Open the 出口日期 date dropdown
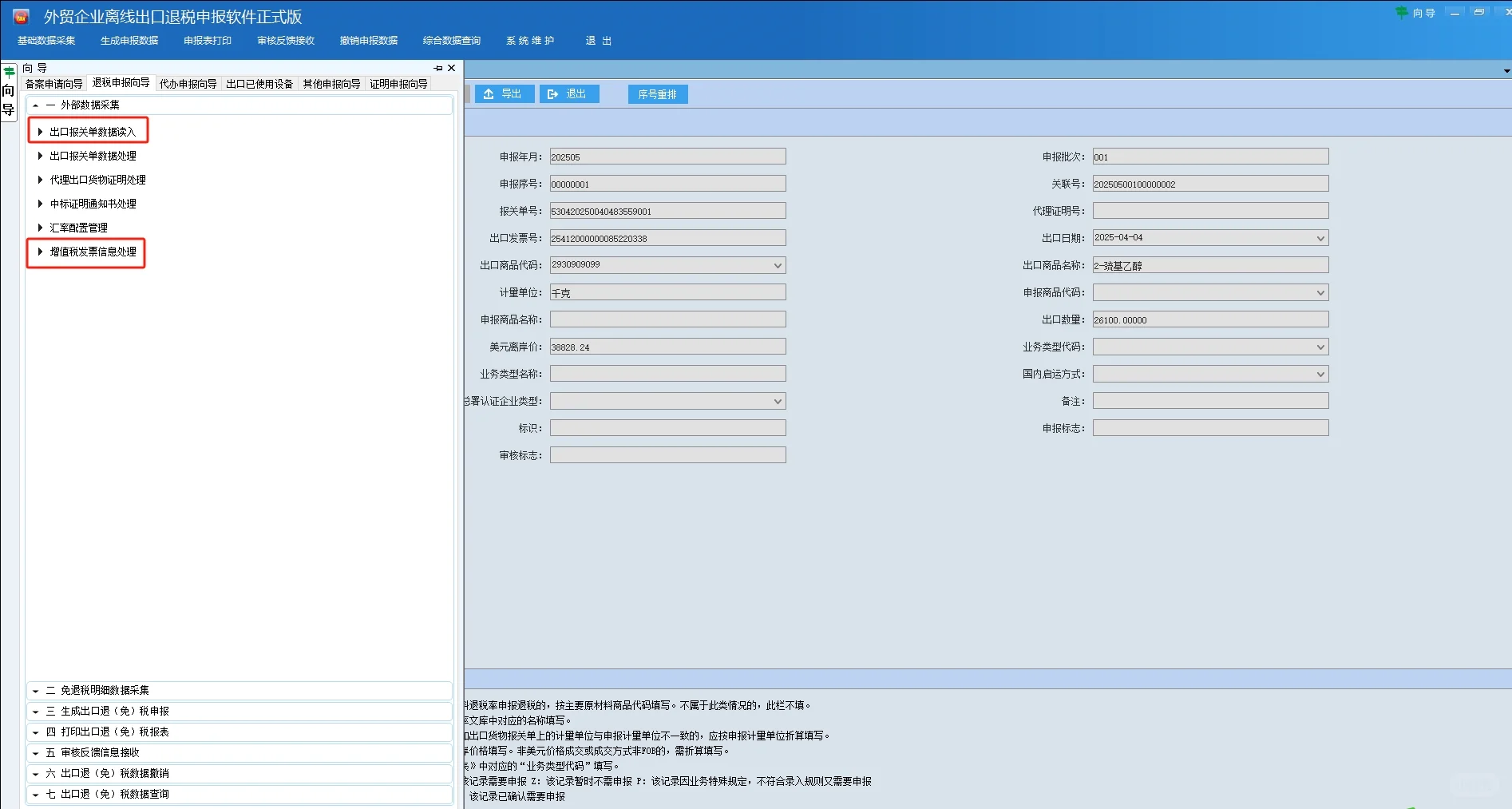Viewport: 1512px width, 809px height. 1320,238
